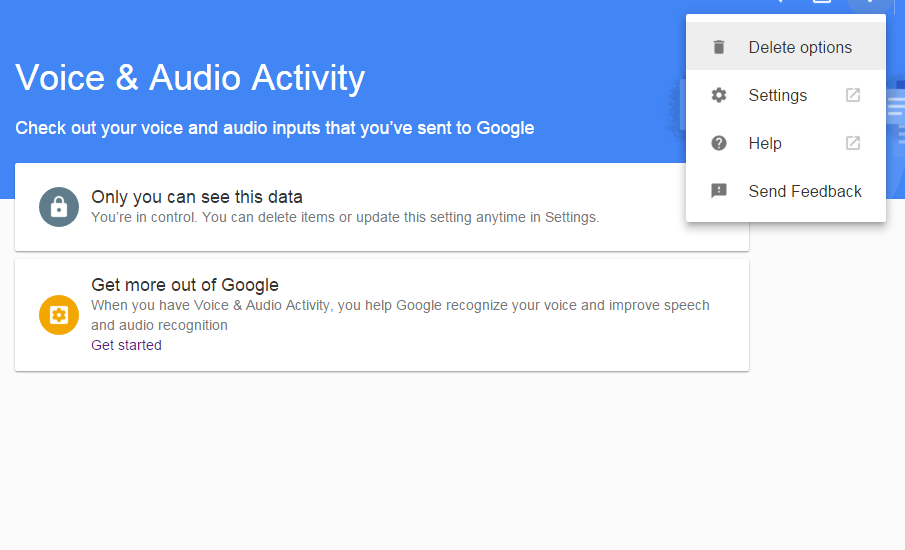This screenshot has width=905, height=550.
Task: Click the padlock icon on the privacy card
Action: (59, 207)
